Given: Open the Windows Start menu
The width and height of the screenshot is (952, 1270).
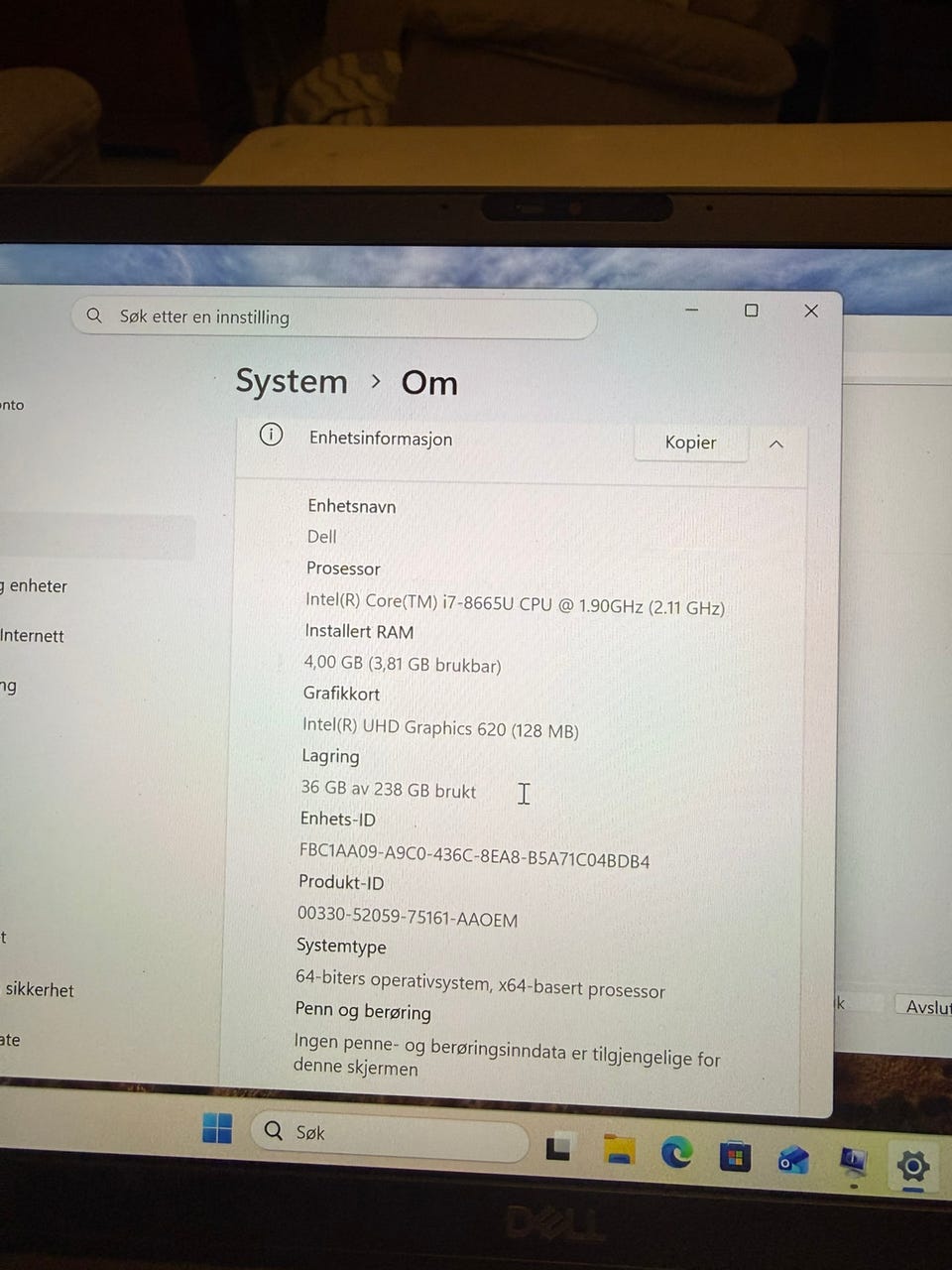Looking at the screenshot, I should coord(217,1128).
